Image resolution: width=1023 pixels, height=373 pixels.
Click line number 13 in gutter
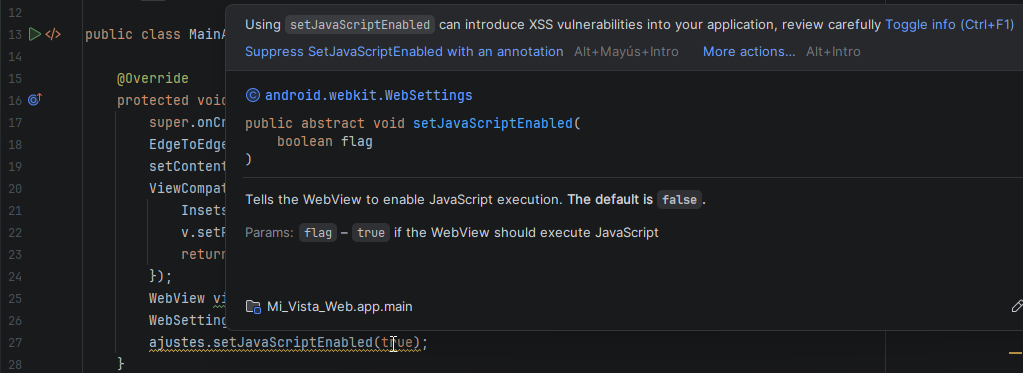pyautogui.click(x=14, y=35)
